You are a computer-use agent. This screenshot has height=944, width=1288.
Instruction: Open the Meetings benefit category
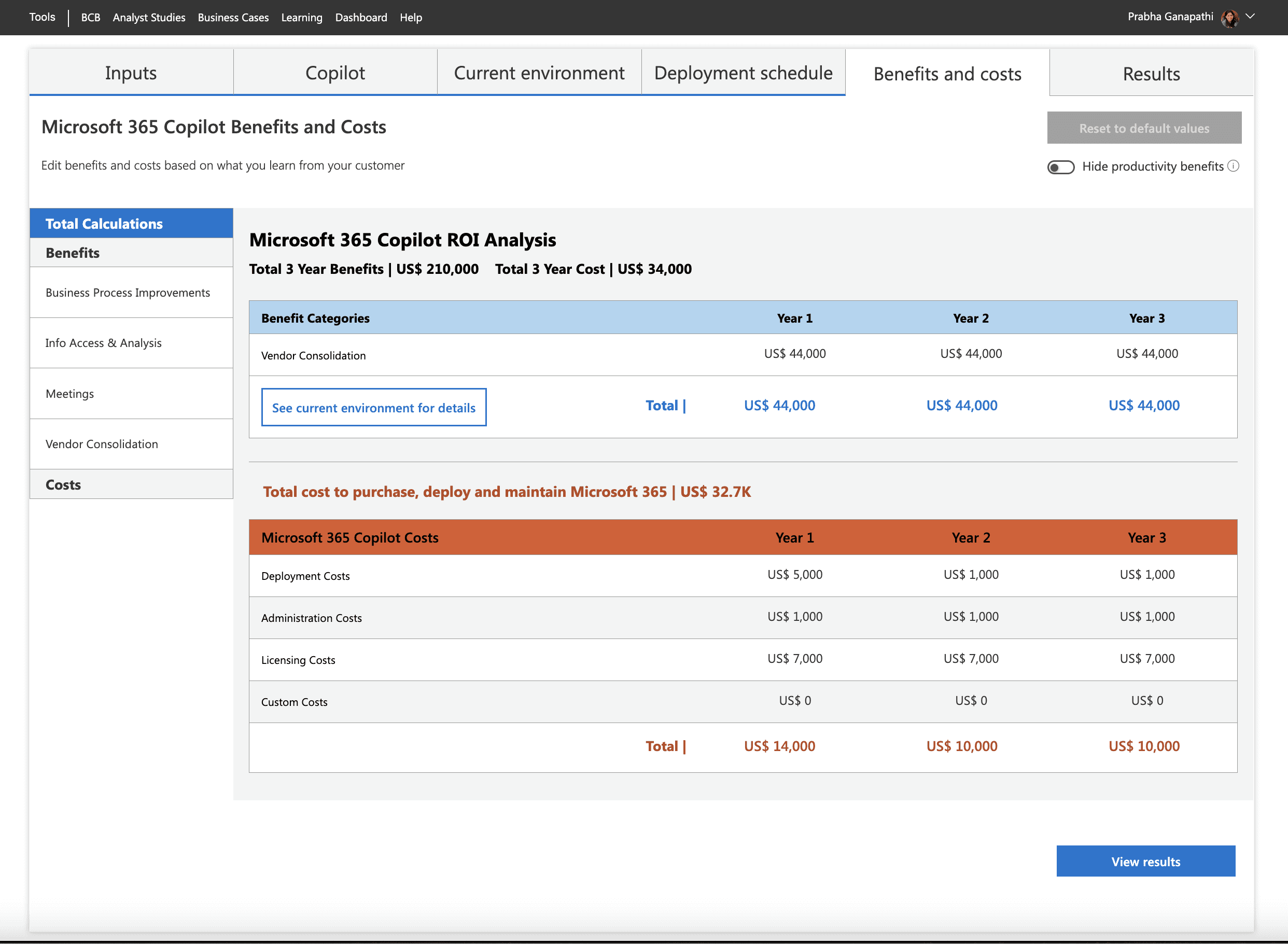pos(131,394)
